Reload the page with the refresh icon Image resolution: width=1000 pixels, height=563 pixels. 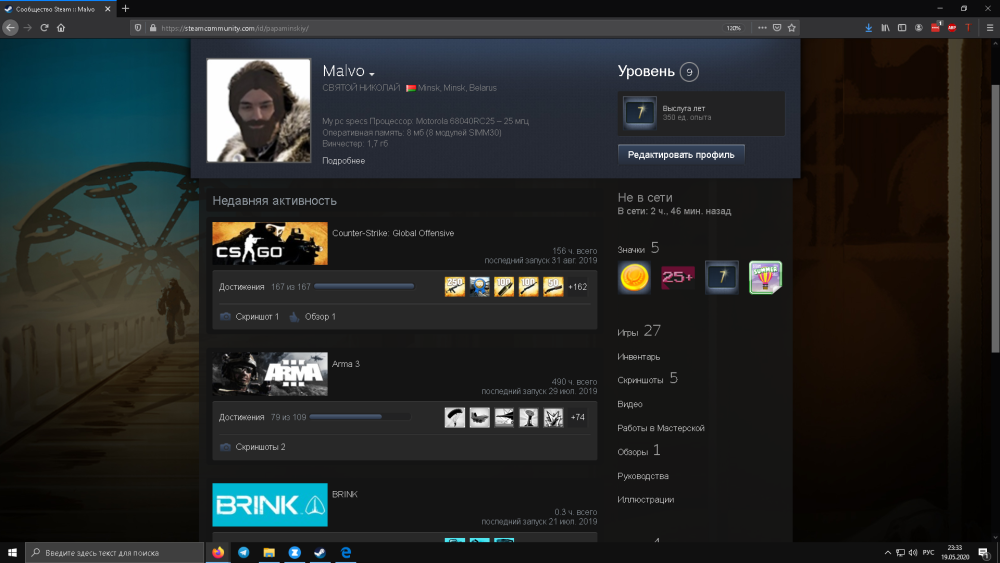click(x=45, y=28)
